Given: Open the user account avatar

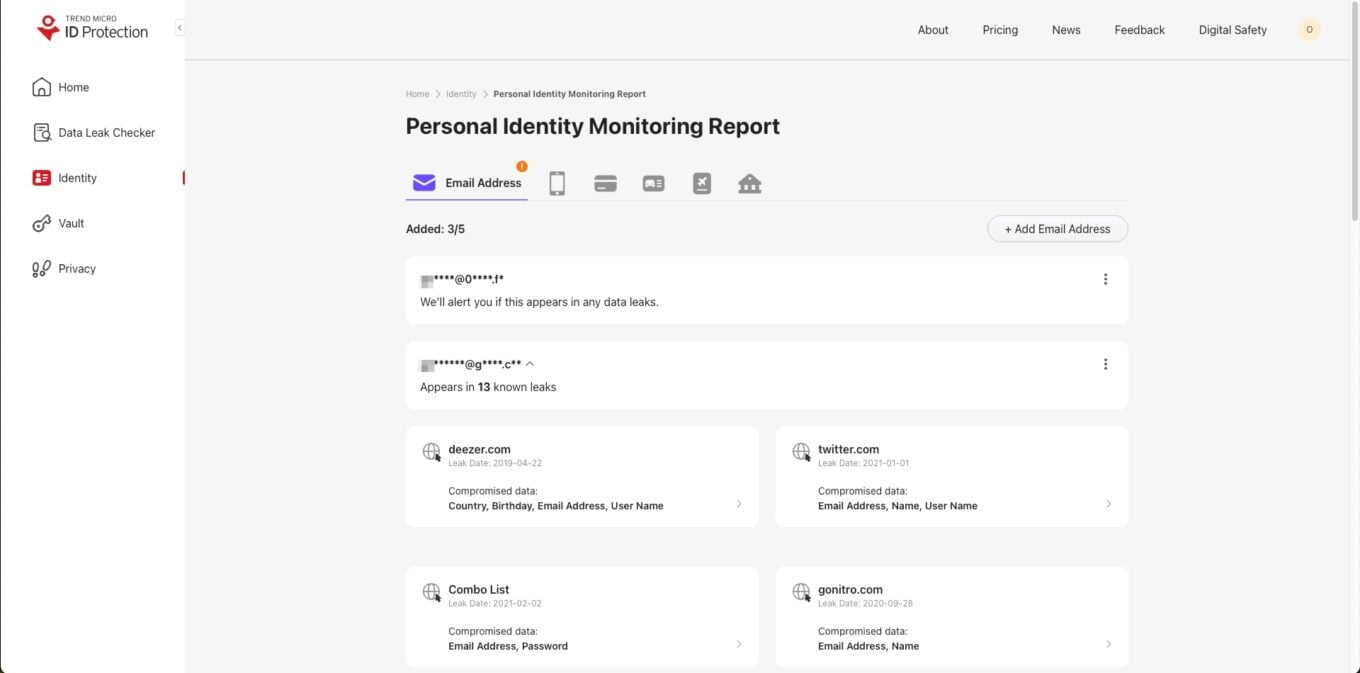Looking at the screenshot, I should click(x=1309, y=30).
